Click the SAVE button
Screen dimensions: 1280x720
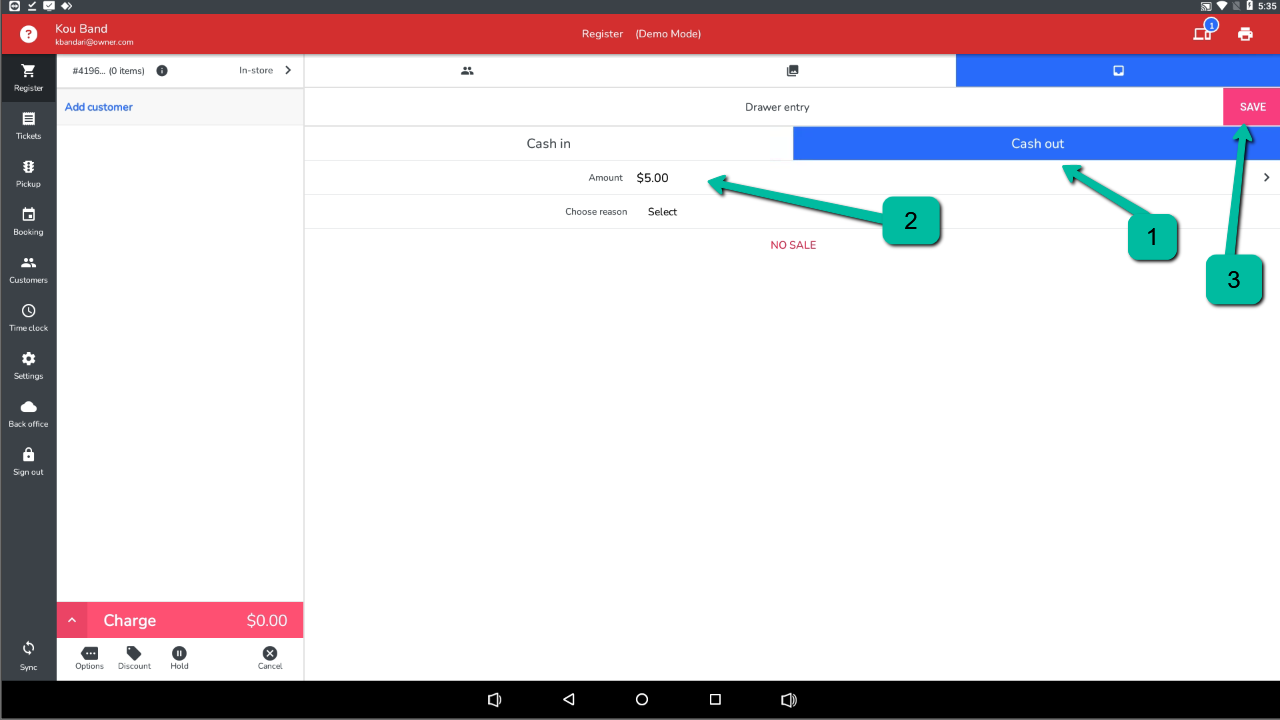coord(1252,107)
